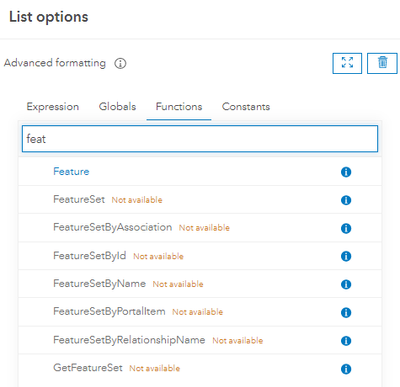Viewport: 400px width, 387px height.
Task: Select GetFeatureSet in the function list
Action: pyautogui.click(x=200, y=368)
